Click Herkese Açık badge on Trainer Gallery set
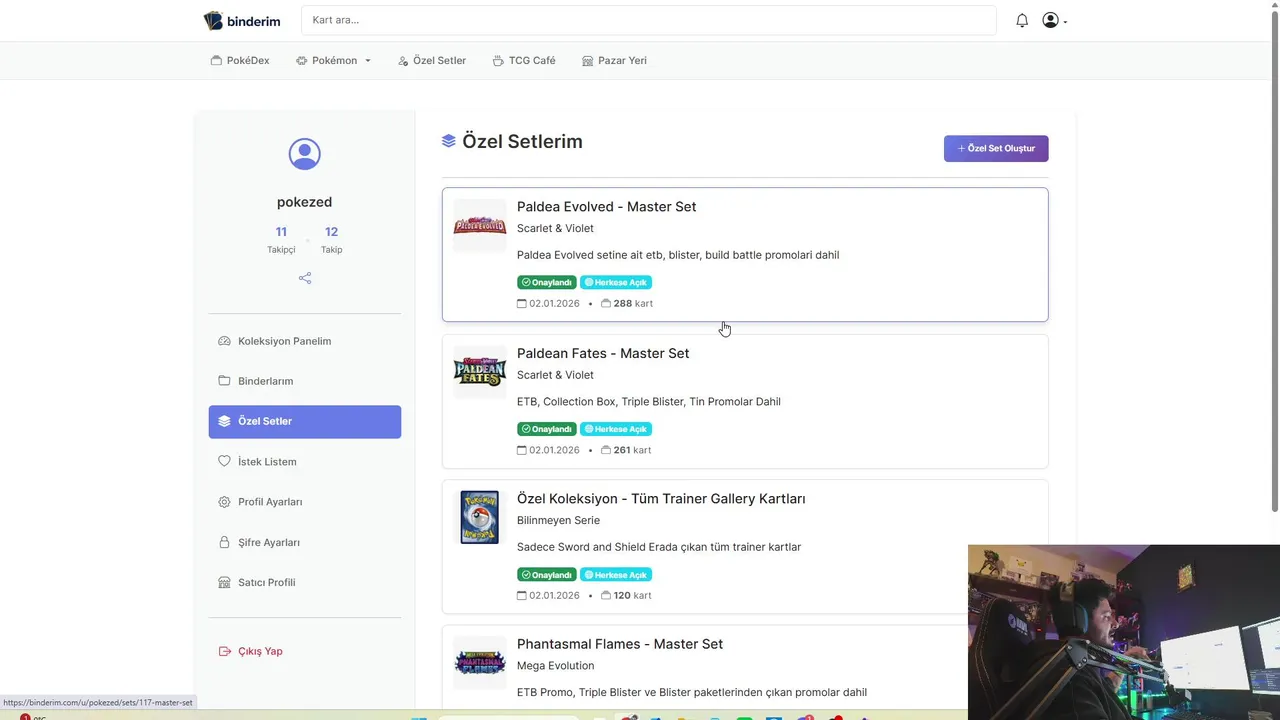Screen dimensions: 1280x720 tap(616, 575)
